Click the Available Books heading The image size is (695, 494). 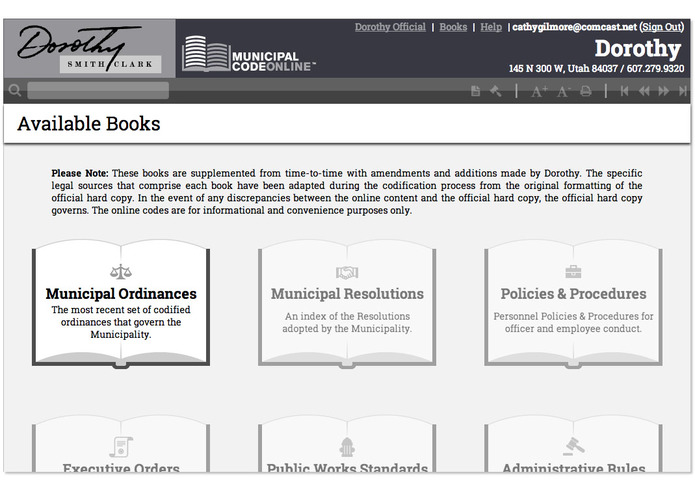click(89, 124)
